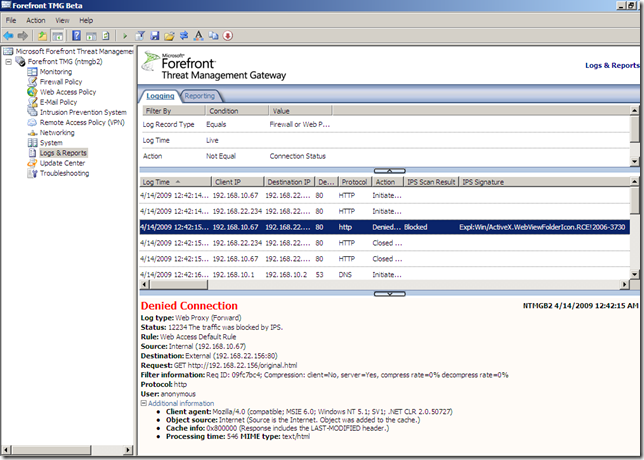Click the System node icon
The width and height of the screenshot is (644, 460).
32,143
